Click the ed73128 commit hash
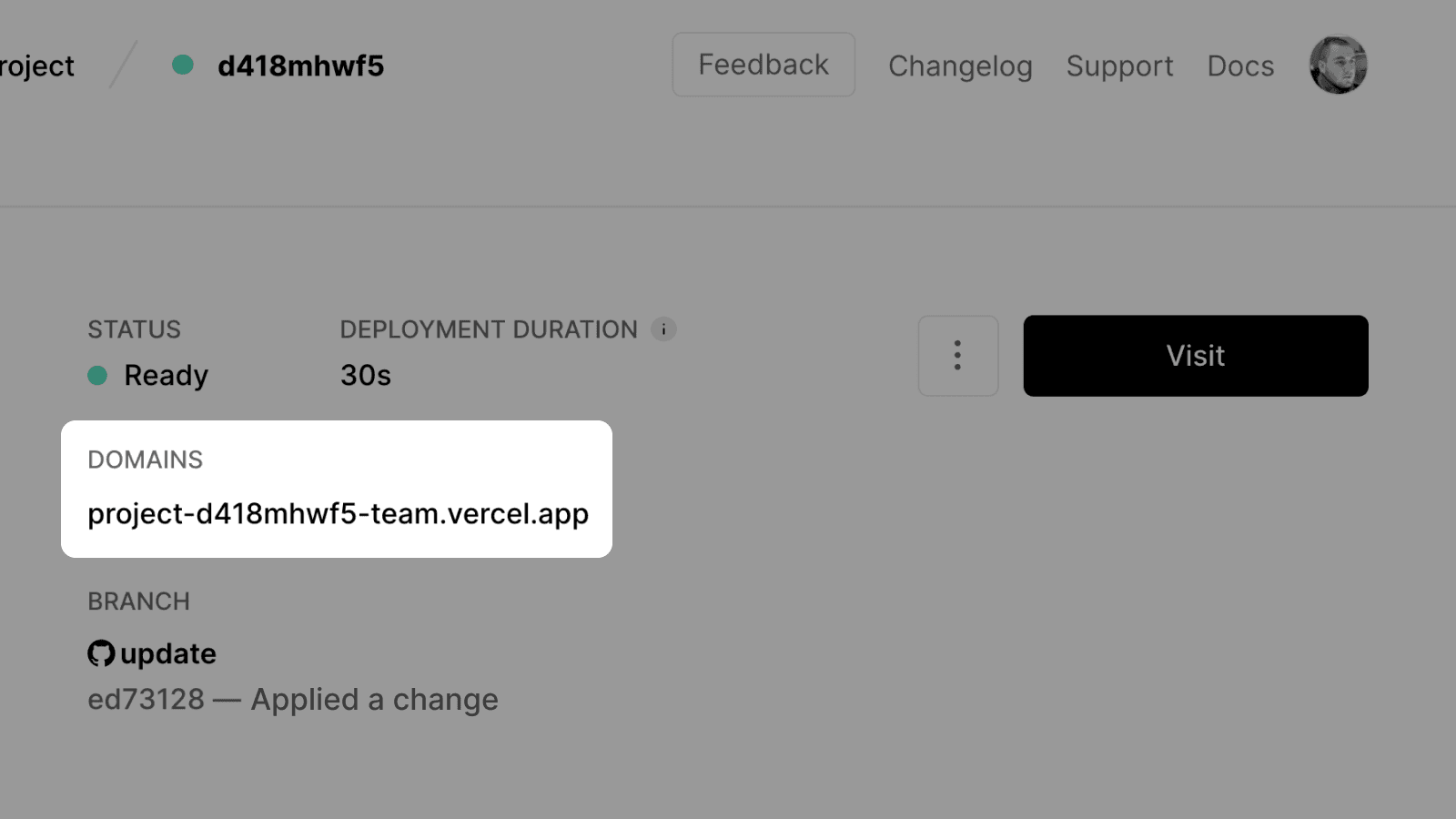The height and width of the screenshot is (819, 1456). 146,699
